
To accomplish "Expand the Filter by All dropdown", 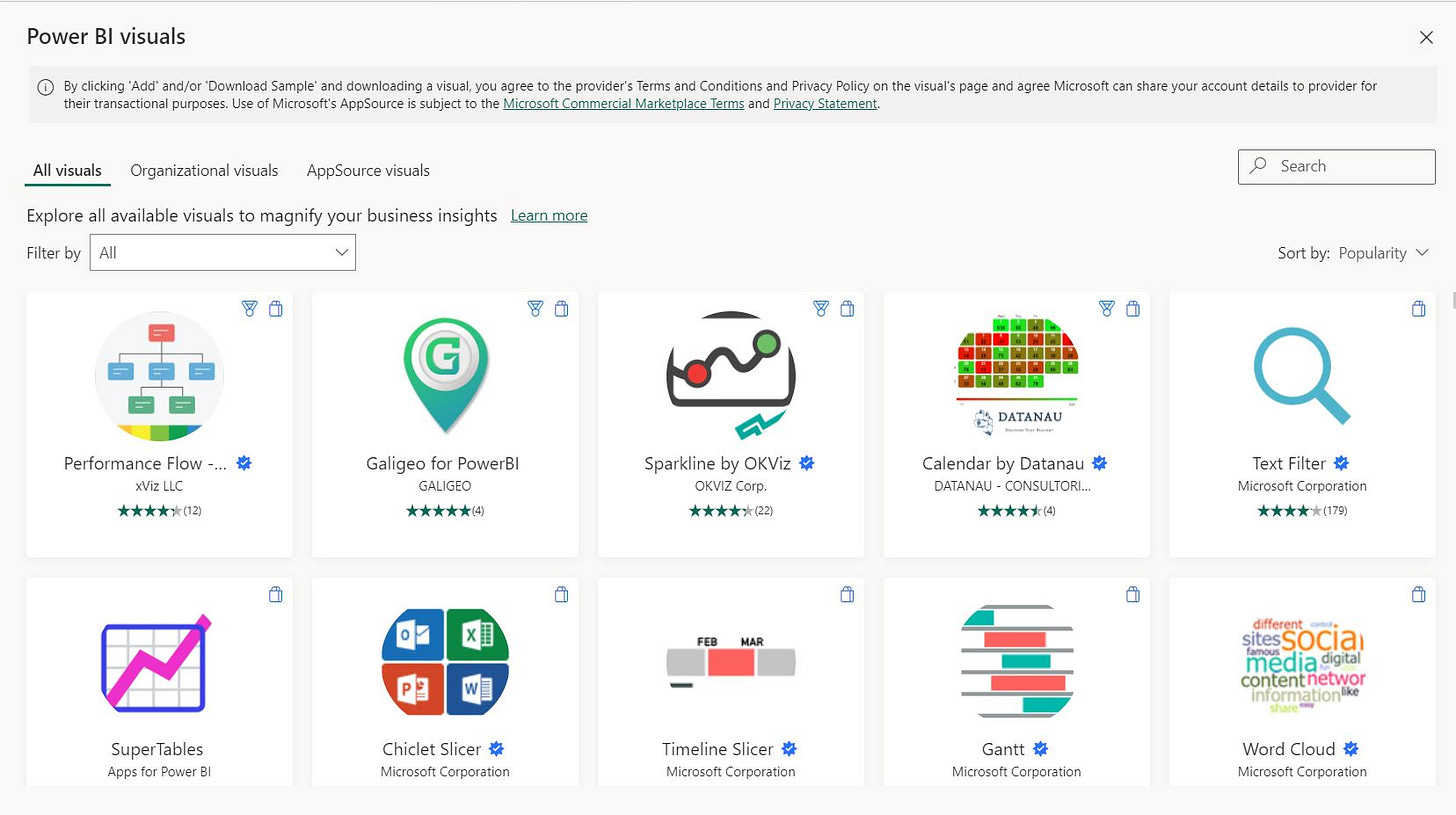I will tap(223, 252).
